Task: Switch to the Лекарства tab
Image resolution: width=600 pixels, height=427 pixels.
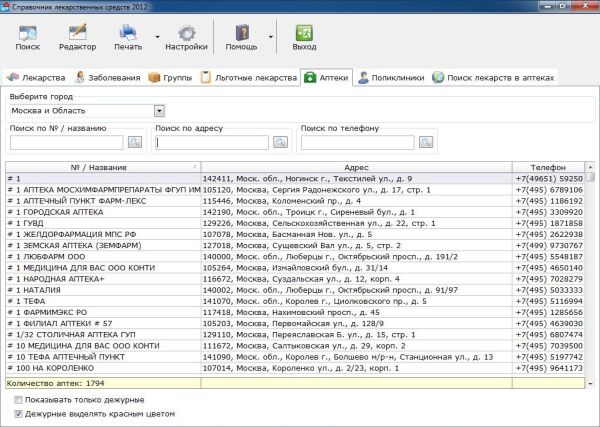Action: click(x=36, y=78)
